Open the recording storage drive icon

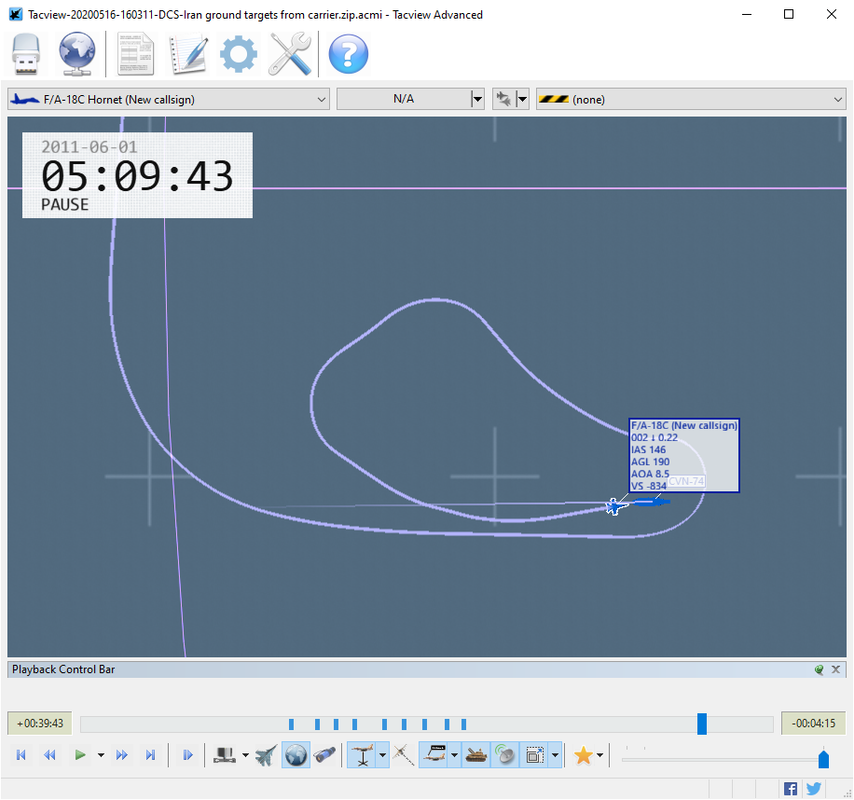26,54
